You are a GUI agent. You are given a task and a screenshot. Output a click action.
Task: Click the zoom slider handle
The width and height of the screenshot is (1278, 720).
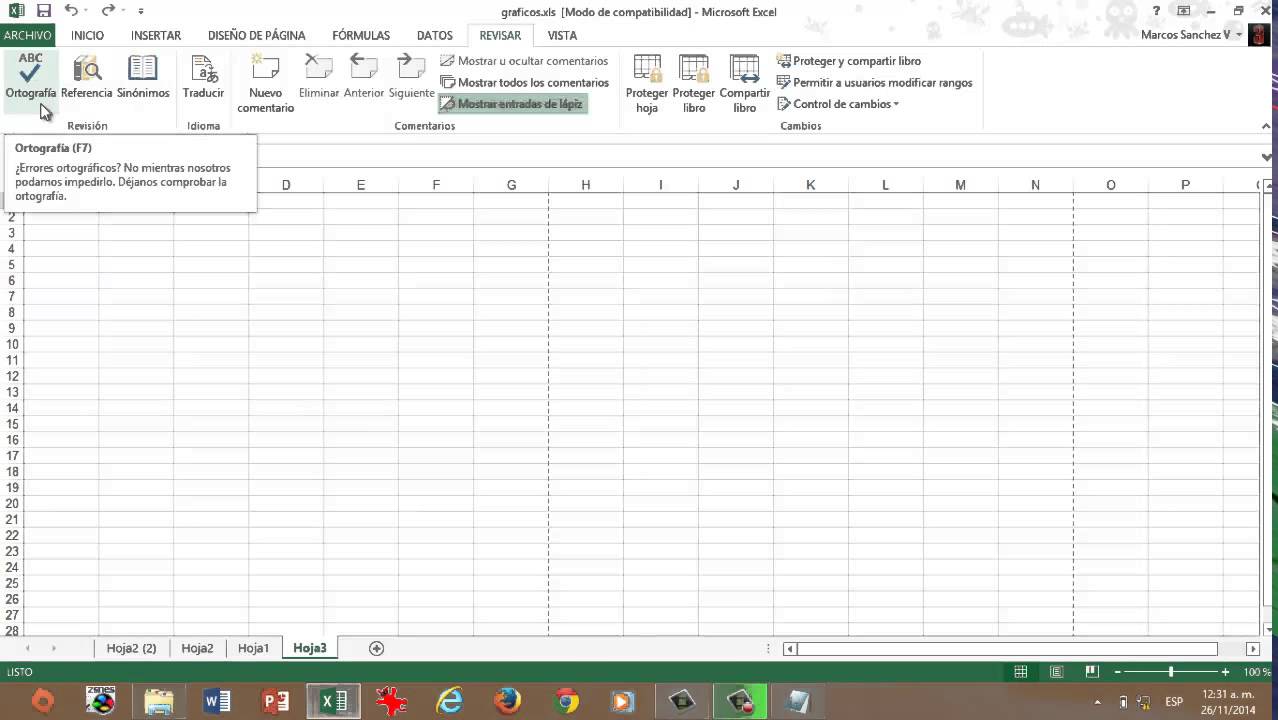tap(1171, 672)
